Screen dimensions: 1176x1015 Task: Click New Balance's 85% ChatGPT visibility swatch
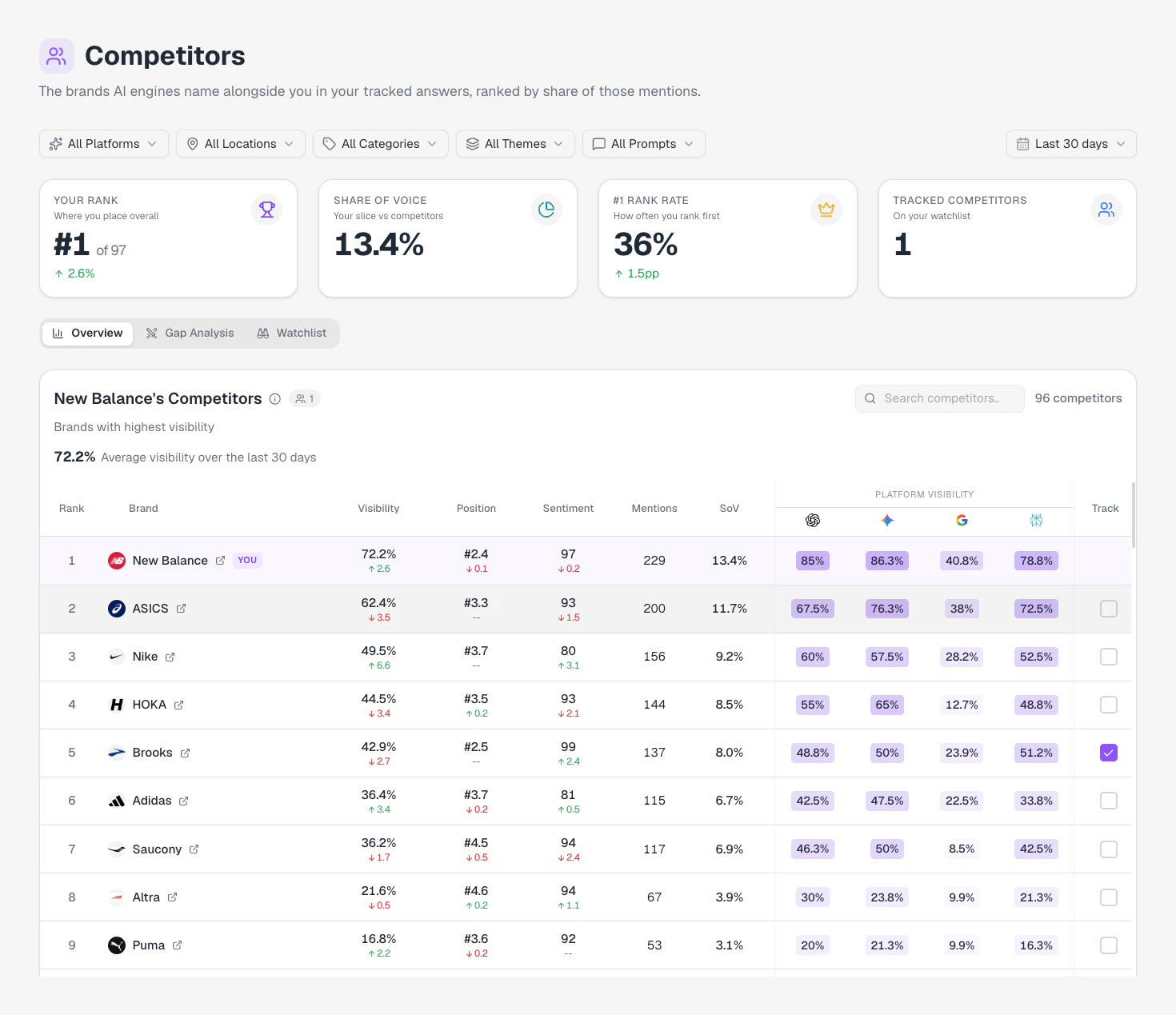(x=813, y=561)
